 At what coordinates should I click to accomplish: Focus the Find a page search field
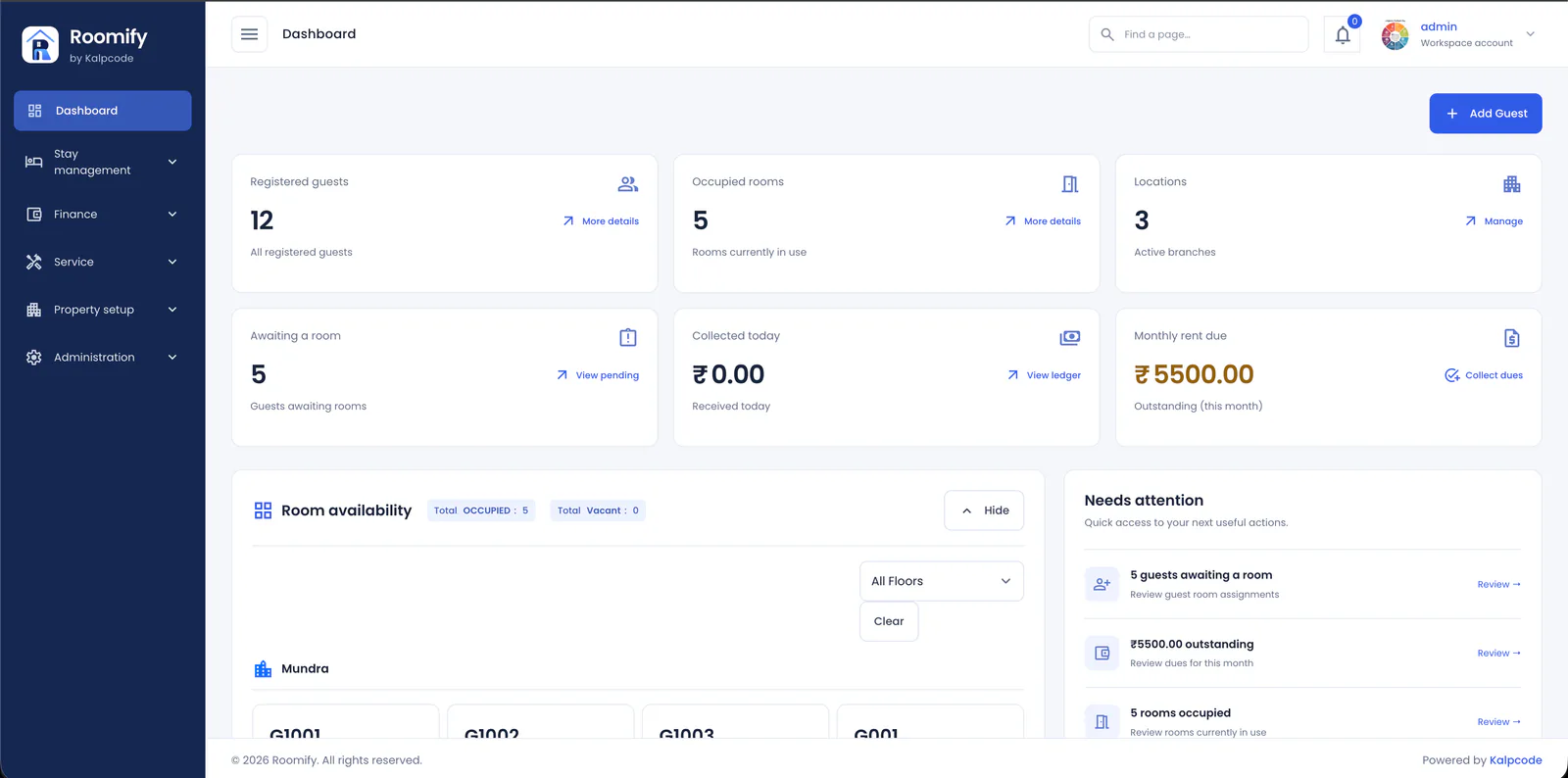pyautogui.click(x=1199, y=34)
